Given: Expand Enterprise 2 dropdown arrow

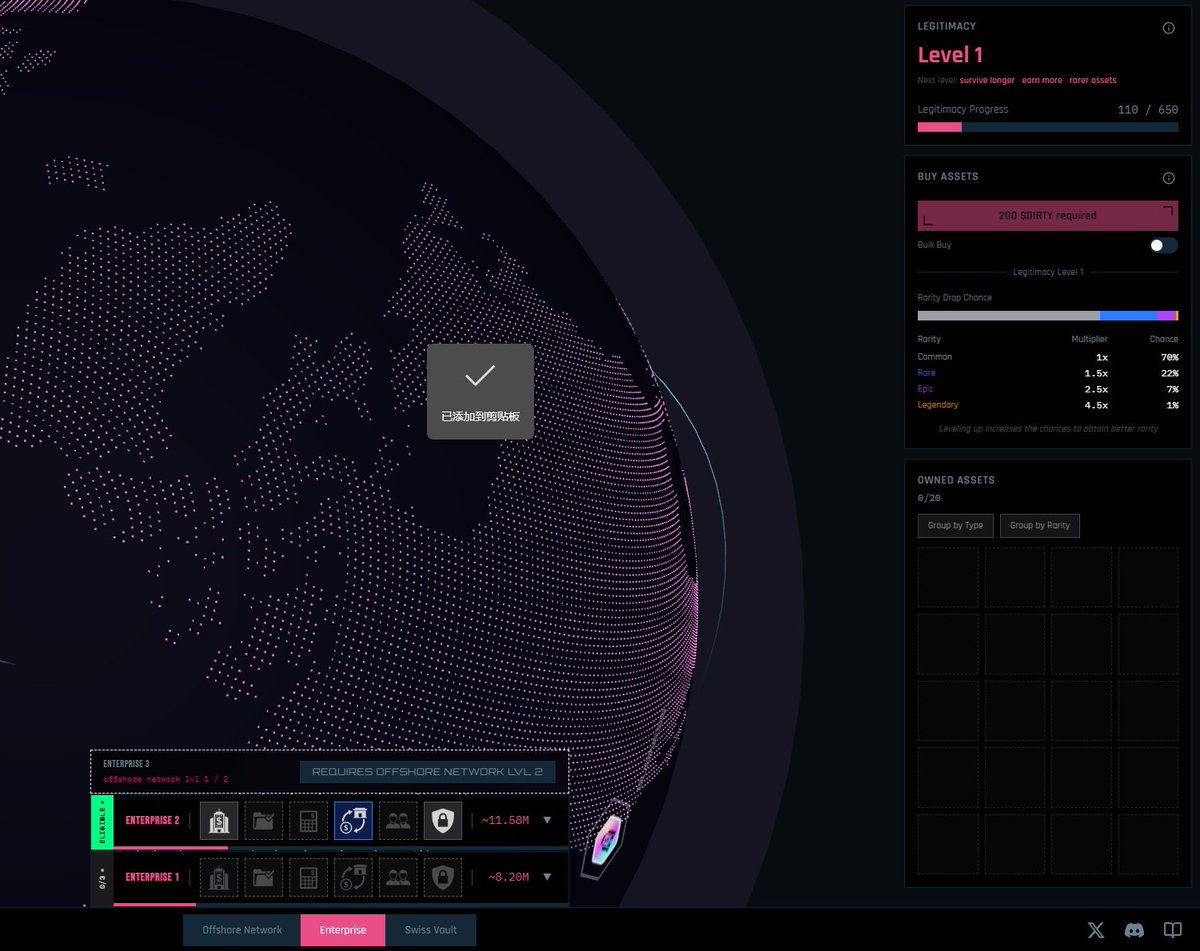Looking at the screenshot, I should click(x=547, y=821).
